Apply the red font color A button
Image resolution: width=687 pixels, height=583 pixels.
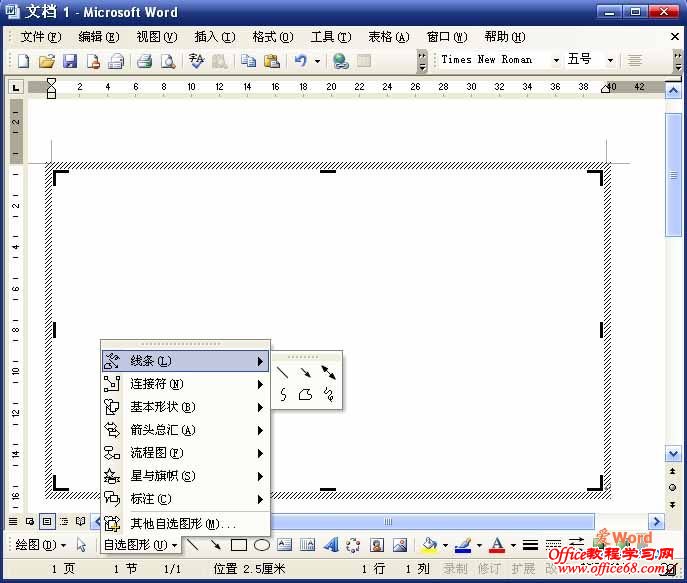(497, 545)
